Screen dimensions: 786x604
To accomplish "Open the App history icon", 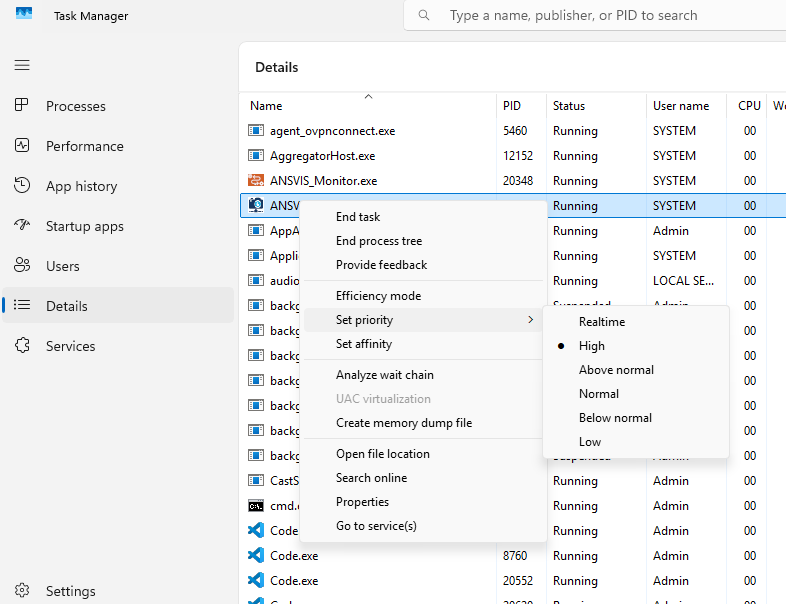I will pyautogui.click(x=22, y=186).
